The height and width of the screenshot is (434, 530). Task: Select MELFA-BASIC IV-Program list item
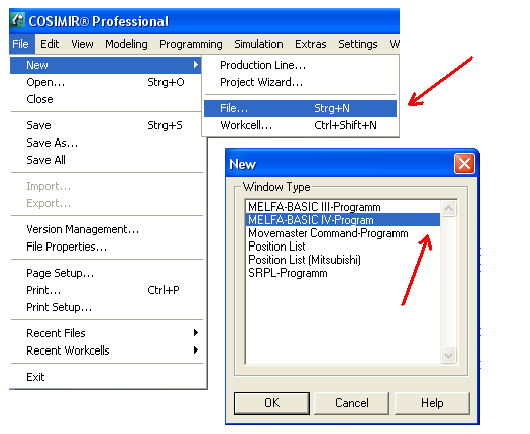[343, 220]
